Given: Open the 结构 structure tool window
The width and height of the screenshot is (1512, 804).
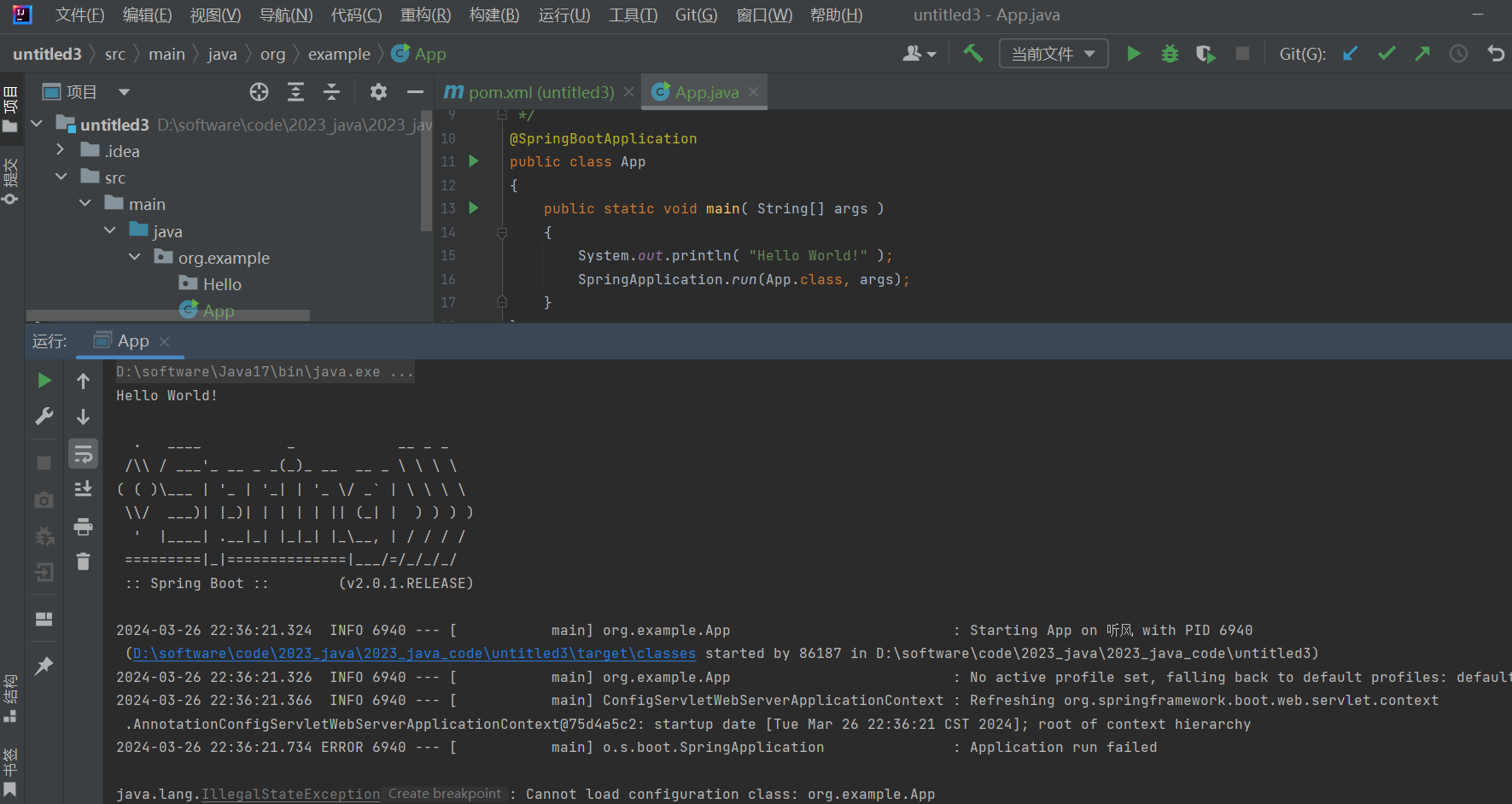Looking at the screenshot, I should pyautogui.click(x=10, y=699).
